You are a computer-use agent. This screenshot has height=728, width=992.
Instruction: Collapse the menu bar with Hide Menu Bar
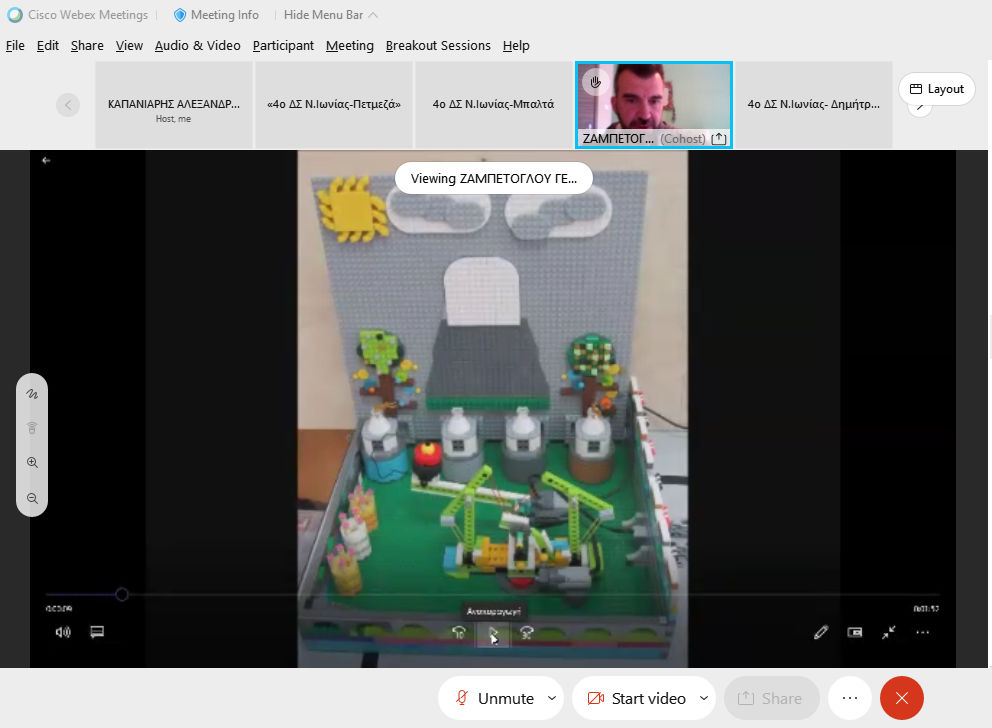[330, 15]
